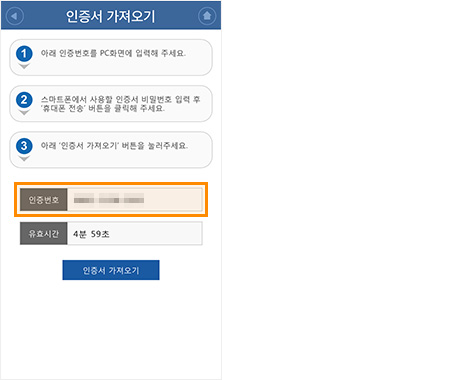Click the gray arrow below step 2 badge

tap(24, 112)
